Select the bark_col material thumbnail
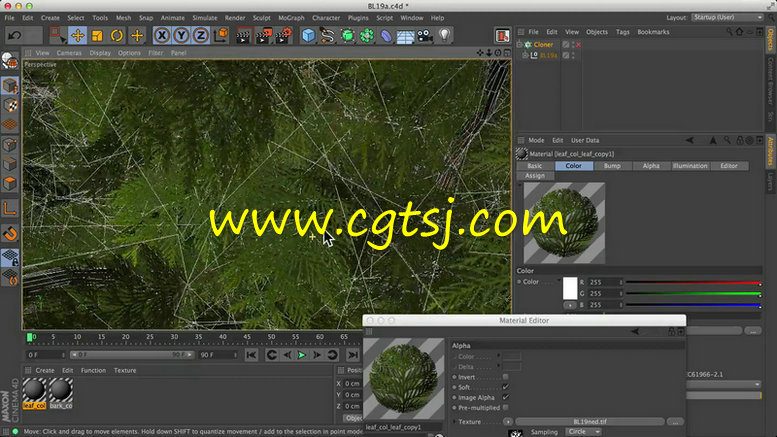 coord(61,394)
